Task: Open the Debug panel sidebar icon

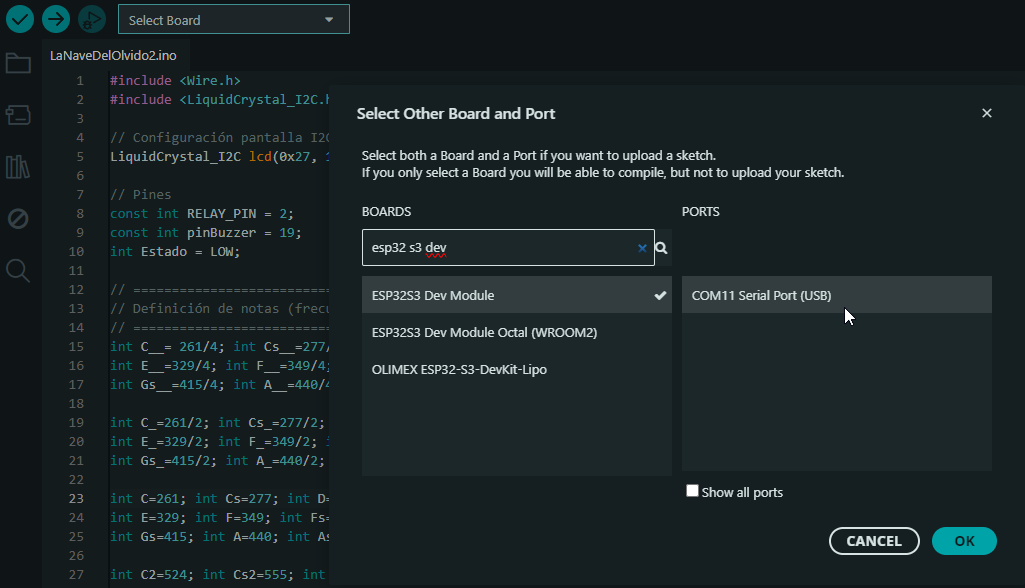Action: (x=18, y=218)
